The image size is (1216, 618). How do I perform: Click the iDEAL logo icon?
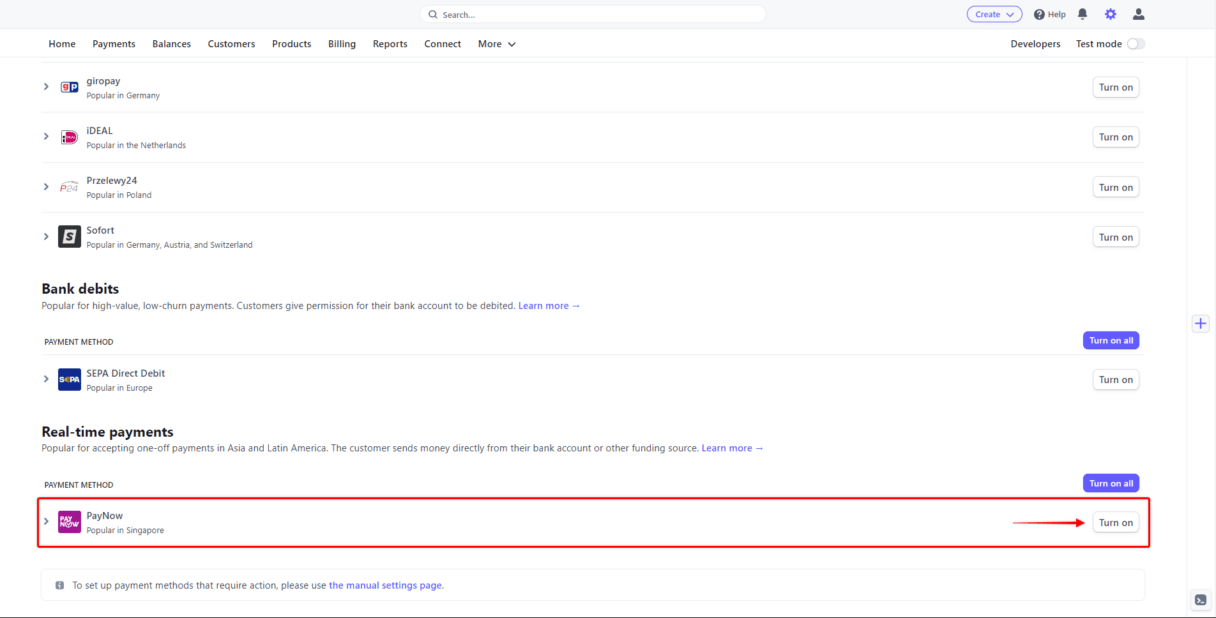click(x=69, y=137)
